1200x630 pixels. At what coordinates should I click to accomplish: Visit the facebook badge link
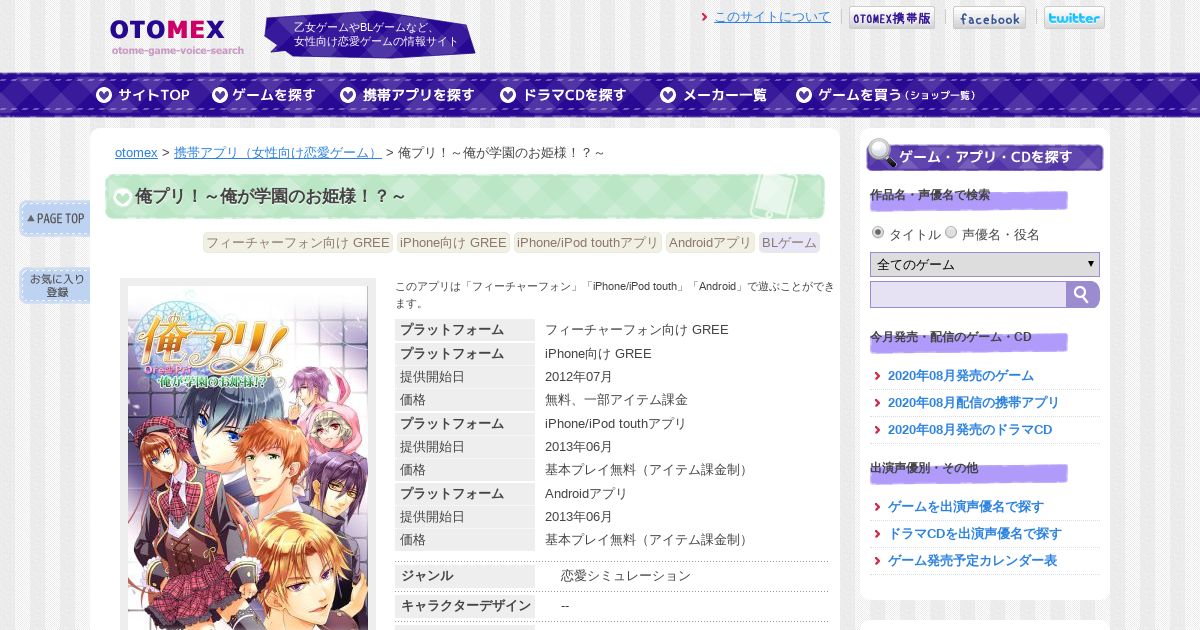[x=989, y=18]
